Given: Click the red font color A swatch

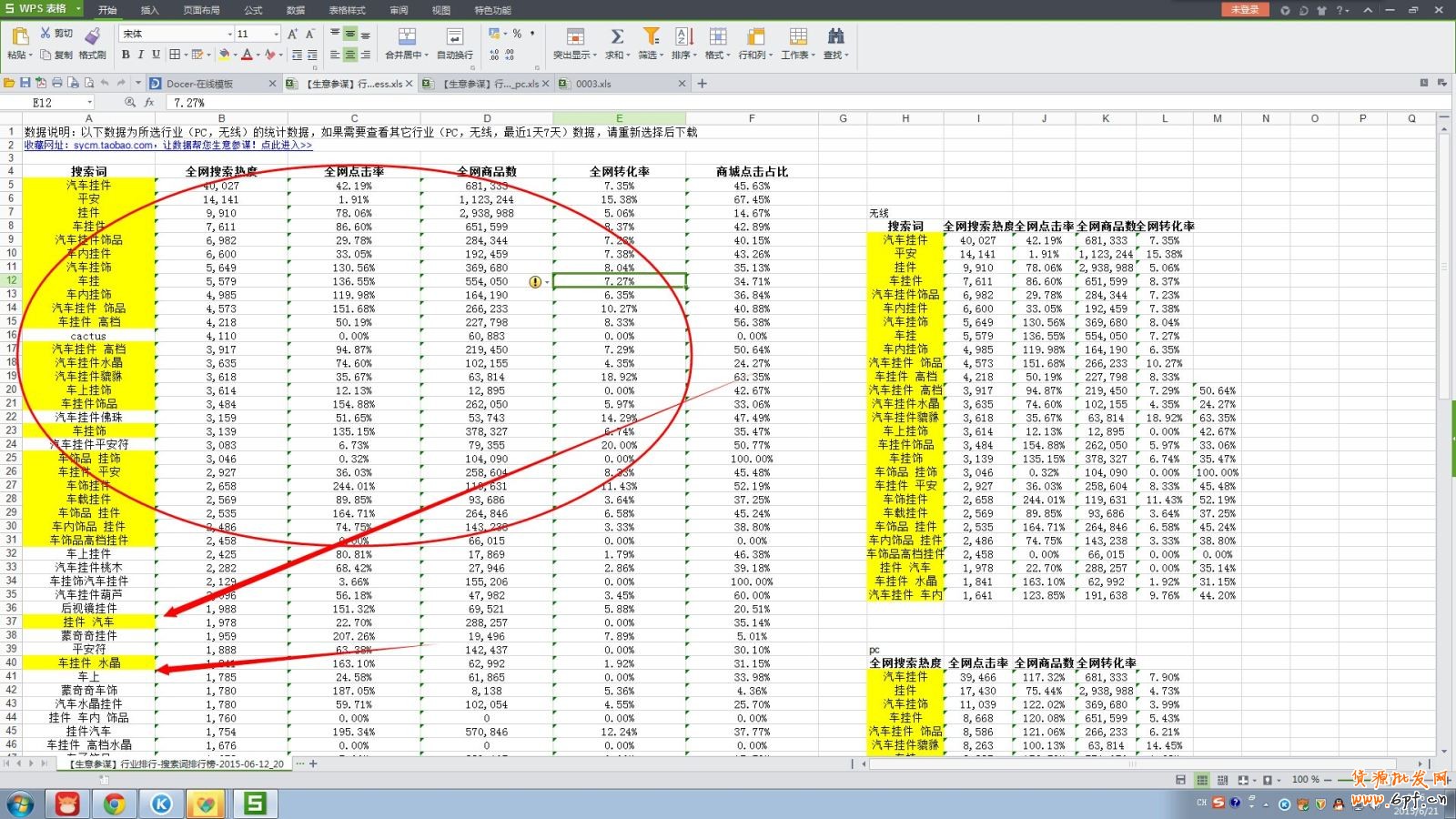Looking at the screenshot, I should [247, 55].
